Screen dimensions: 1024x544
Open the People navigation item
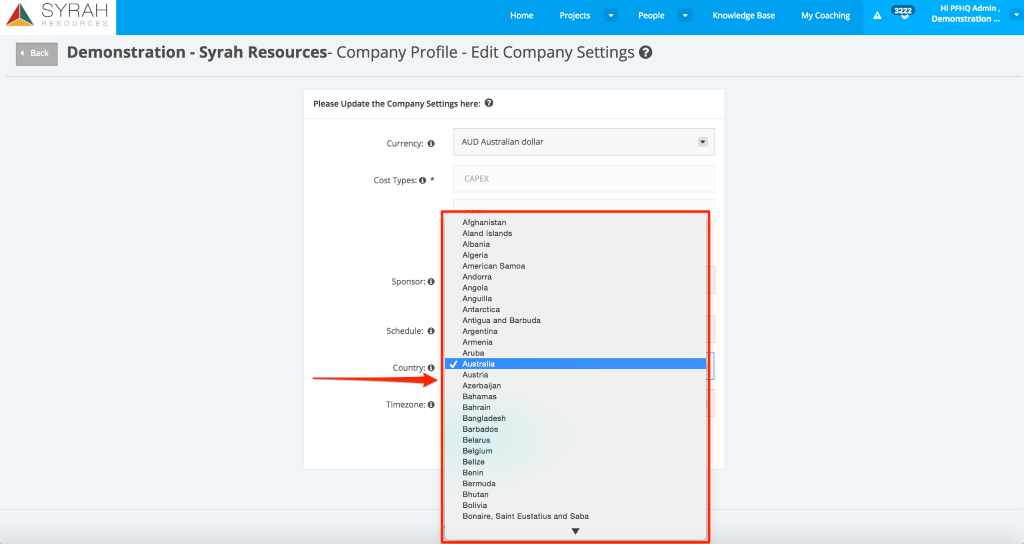pyautogui.click(x=651, y=16)
